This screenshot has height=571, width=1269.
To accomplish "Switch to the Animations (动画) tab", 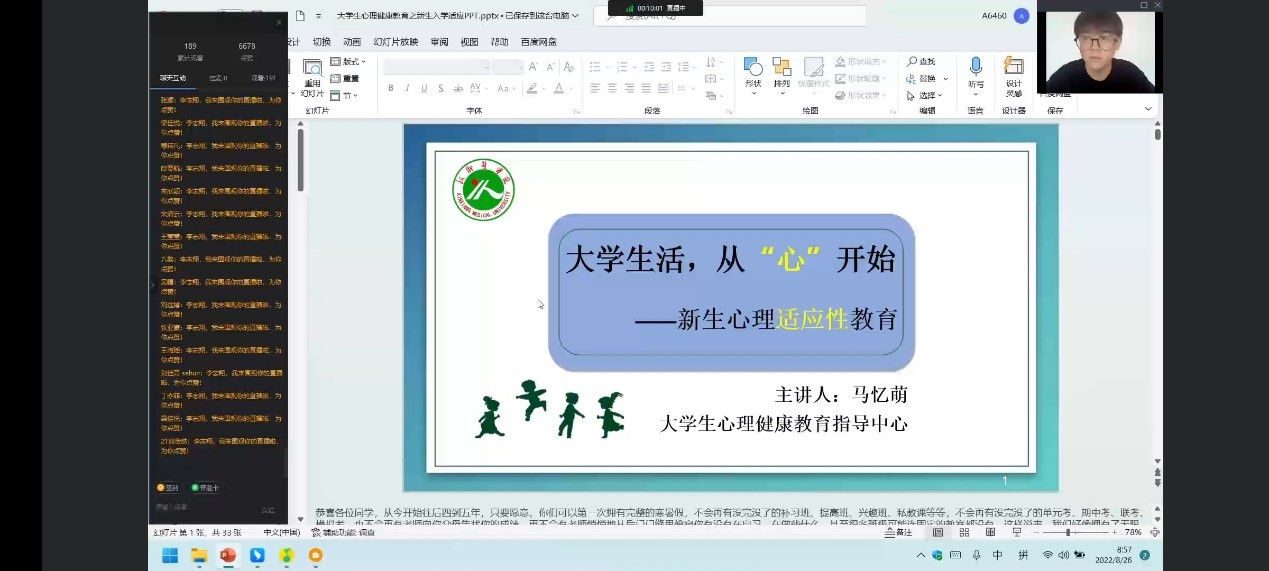I will 351,42.
